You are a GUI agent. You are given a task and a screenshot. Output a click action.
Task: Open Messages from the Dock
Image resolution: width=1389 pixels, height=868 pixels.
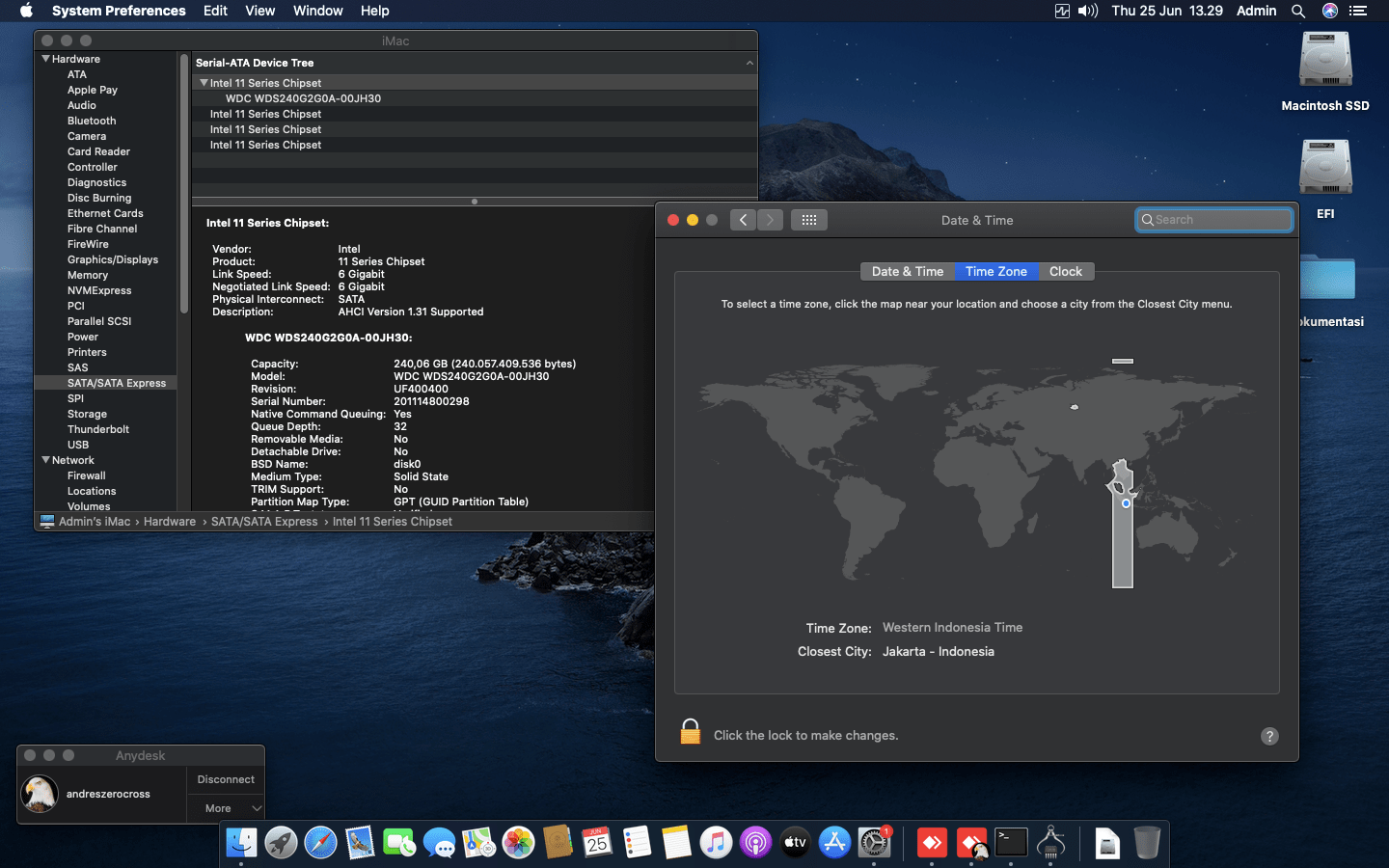[x=439, y=843]
